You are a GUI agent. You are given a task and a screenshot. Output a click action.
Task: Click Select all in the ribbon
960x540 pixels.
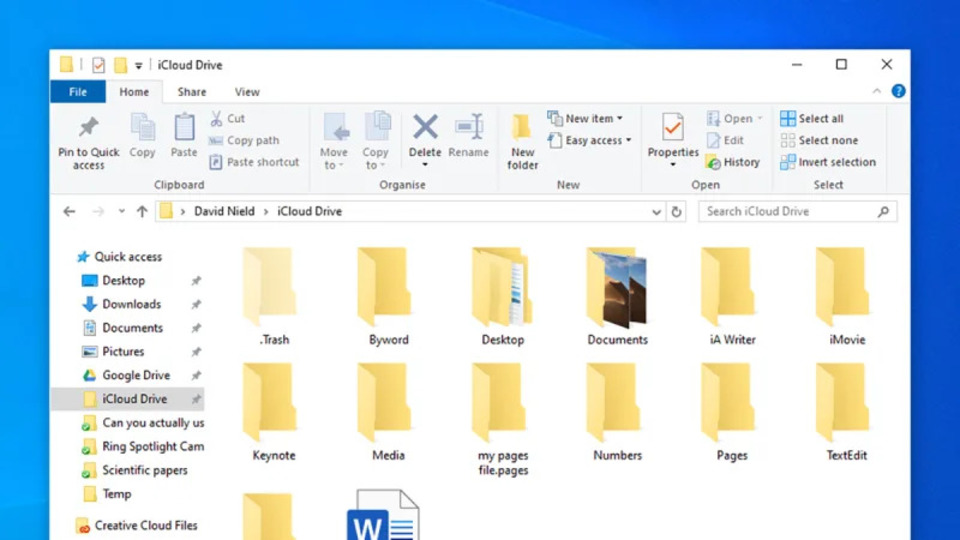(x=812, y=118)
